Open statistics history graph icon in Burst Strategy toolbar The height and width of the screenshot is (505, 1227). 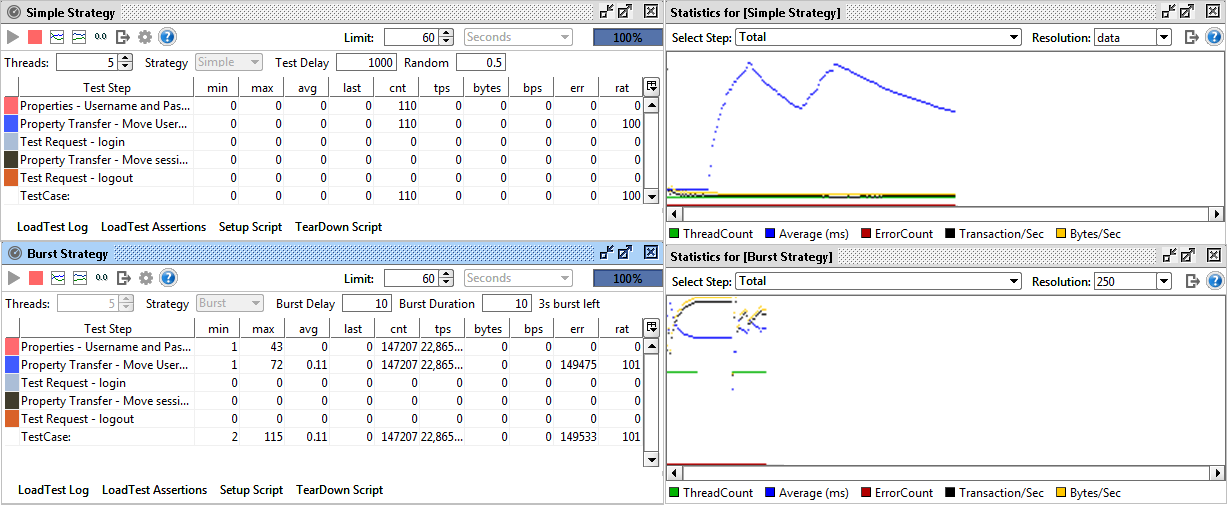pyautogui.click(x=79, y=278)
